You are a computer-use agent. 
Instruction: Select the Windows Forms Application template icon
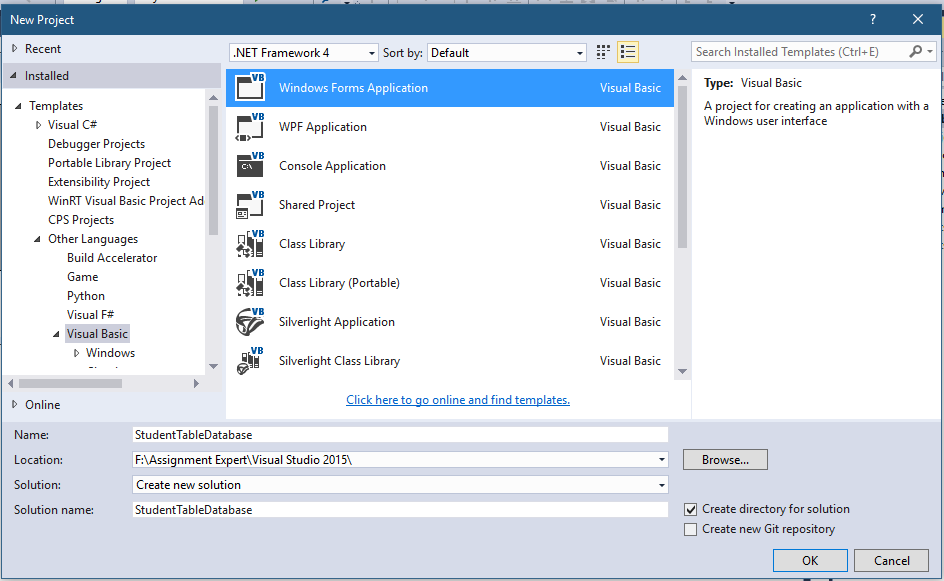pyautogui.click(x=249, y=88)
